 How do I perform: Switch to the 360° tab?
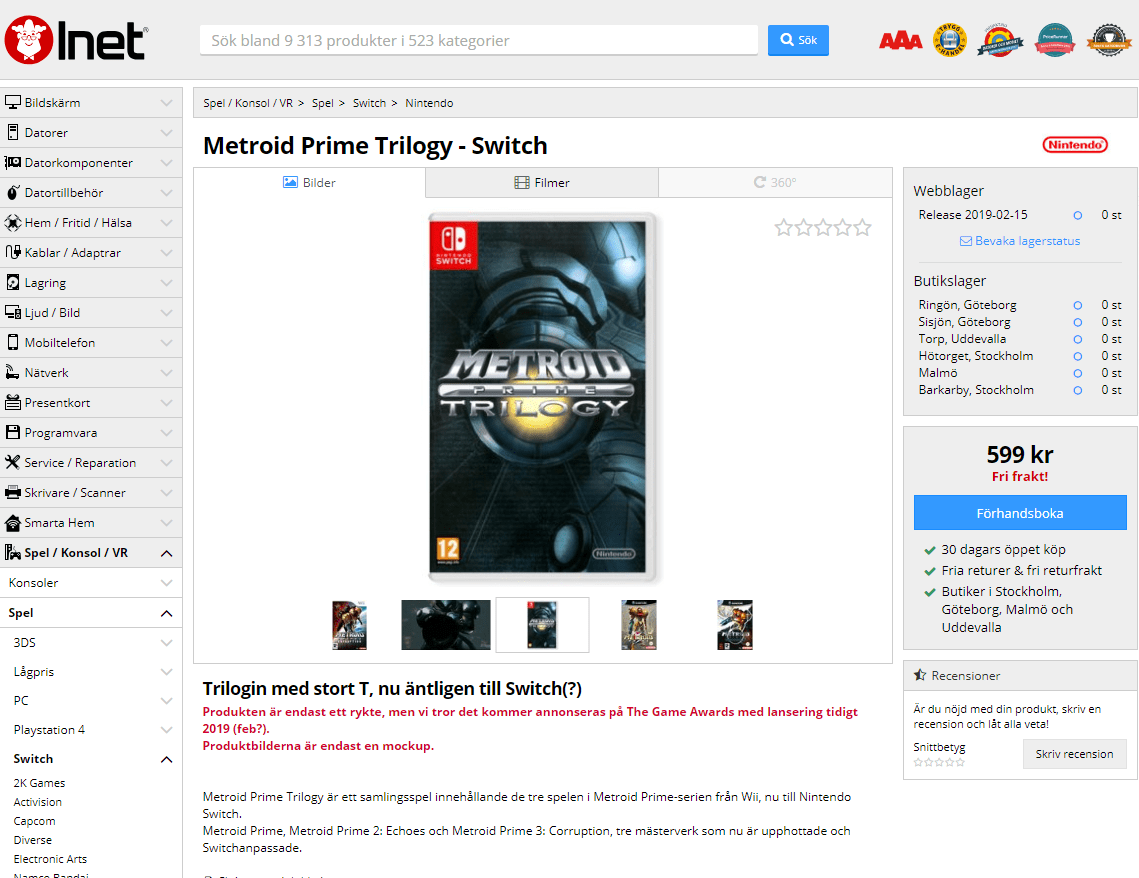click(775, 182)
